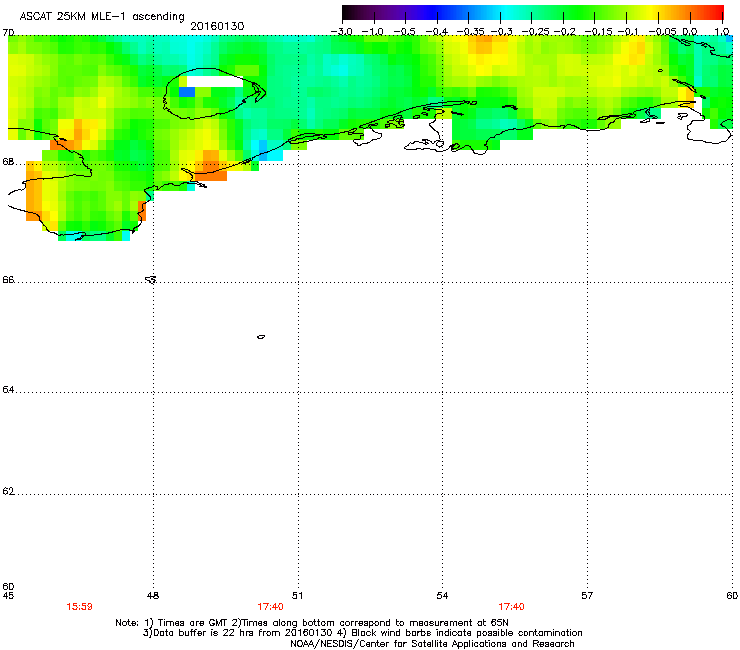Click the longitude label "45"
The image size is (740, 650).
pos(8,596)
